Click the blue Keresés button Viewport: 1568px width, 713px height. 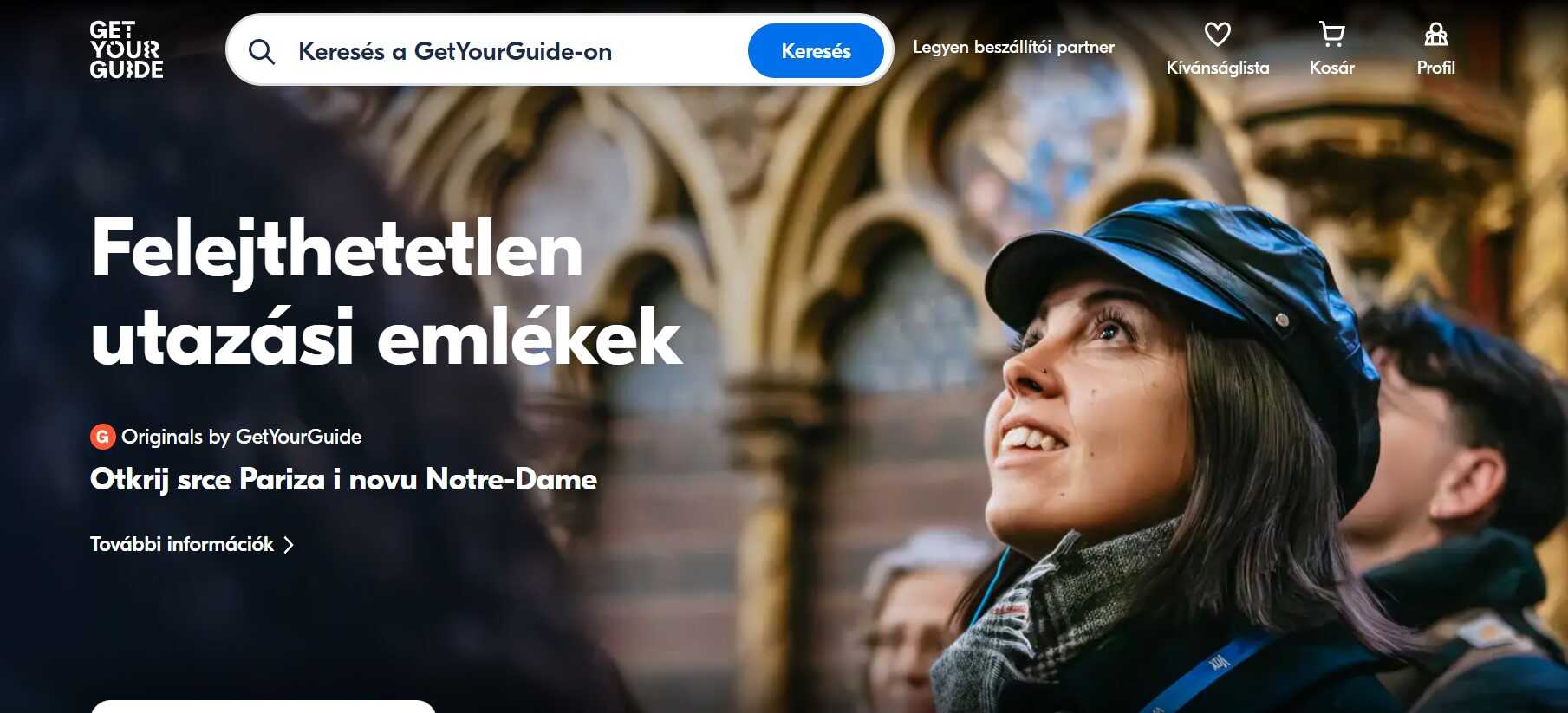[x=816, y=51]
